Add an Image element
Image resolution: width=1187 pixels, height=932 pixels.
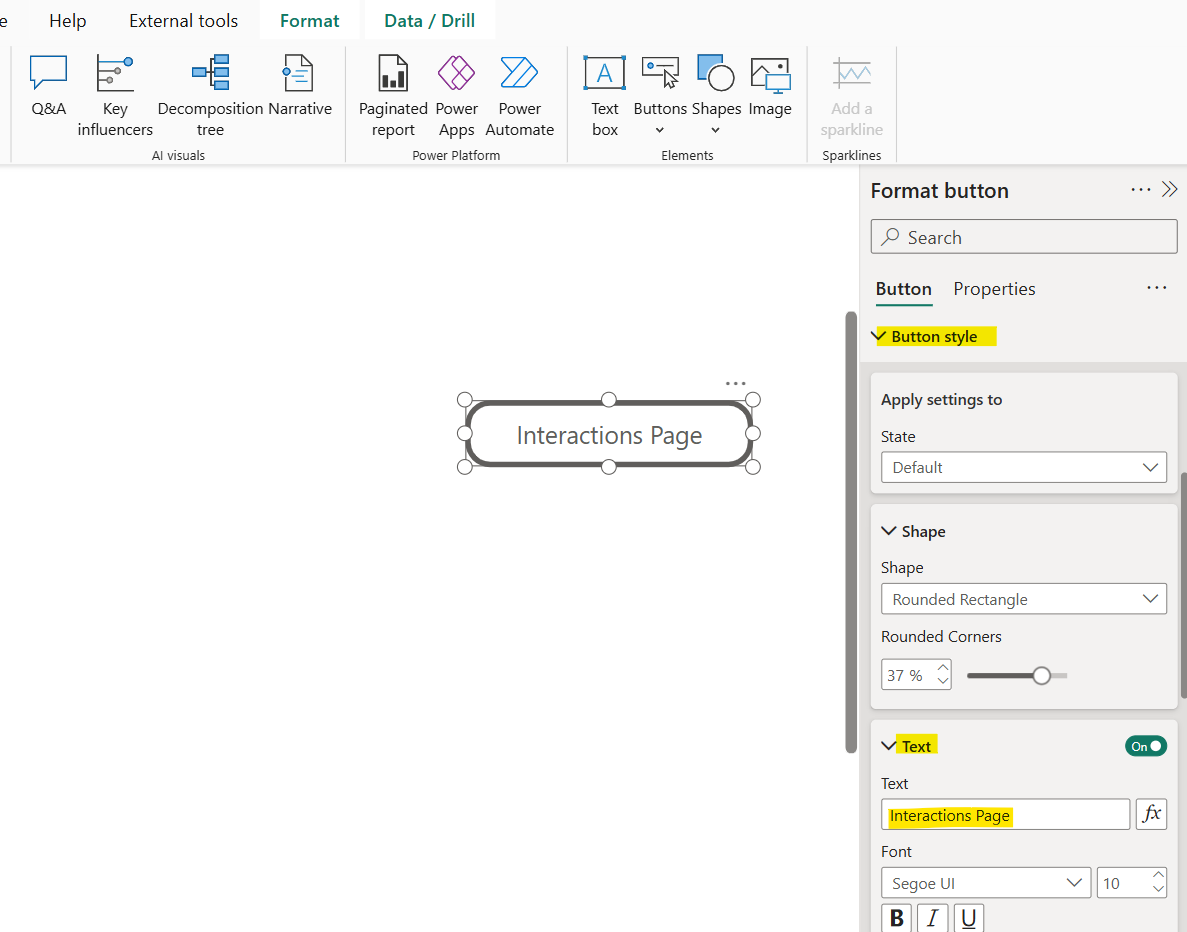click(770, 85)
